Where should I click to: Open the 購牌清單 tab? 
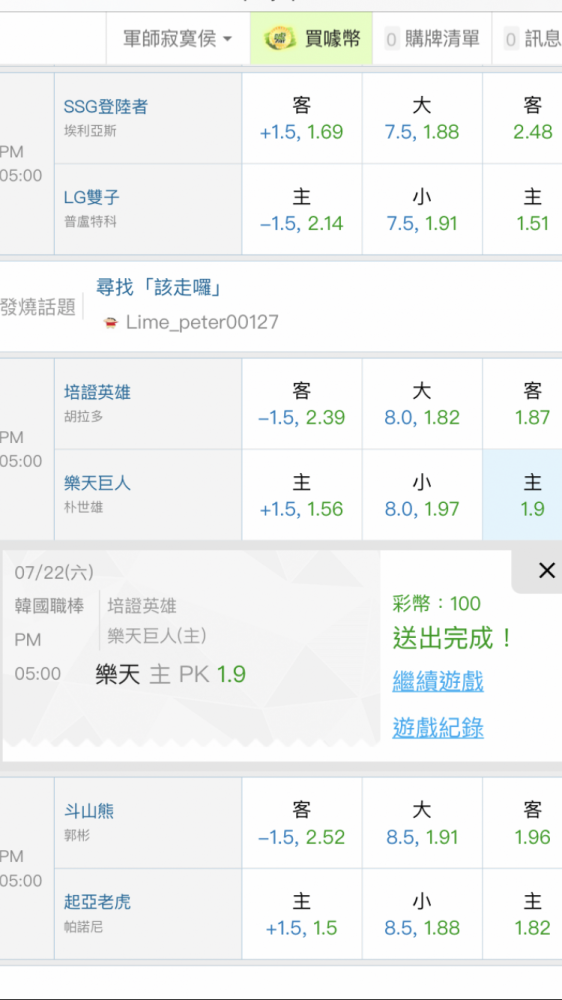pos(433,40)
